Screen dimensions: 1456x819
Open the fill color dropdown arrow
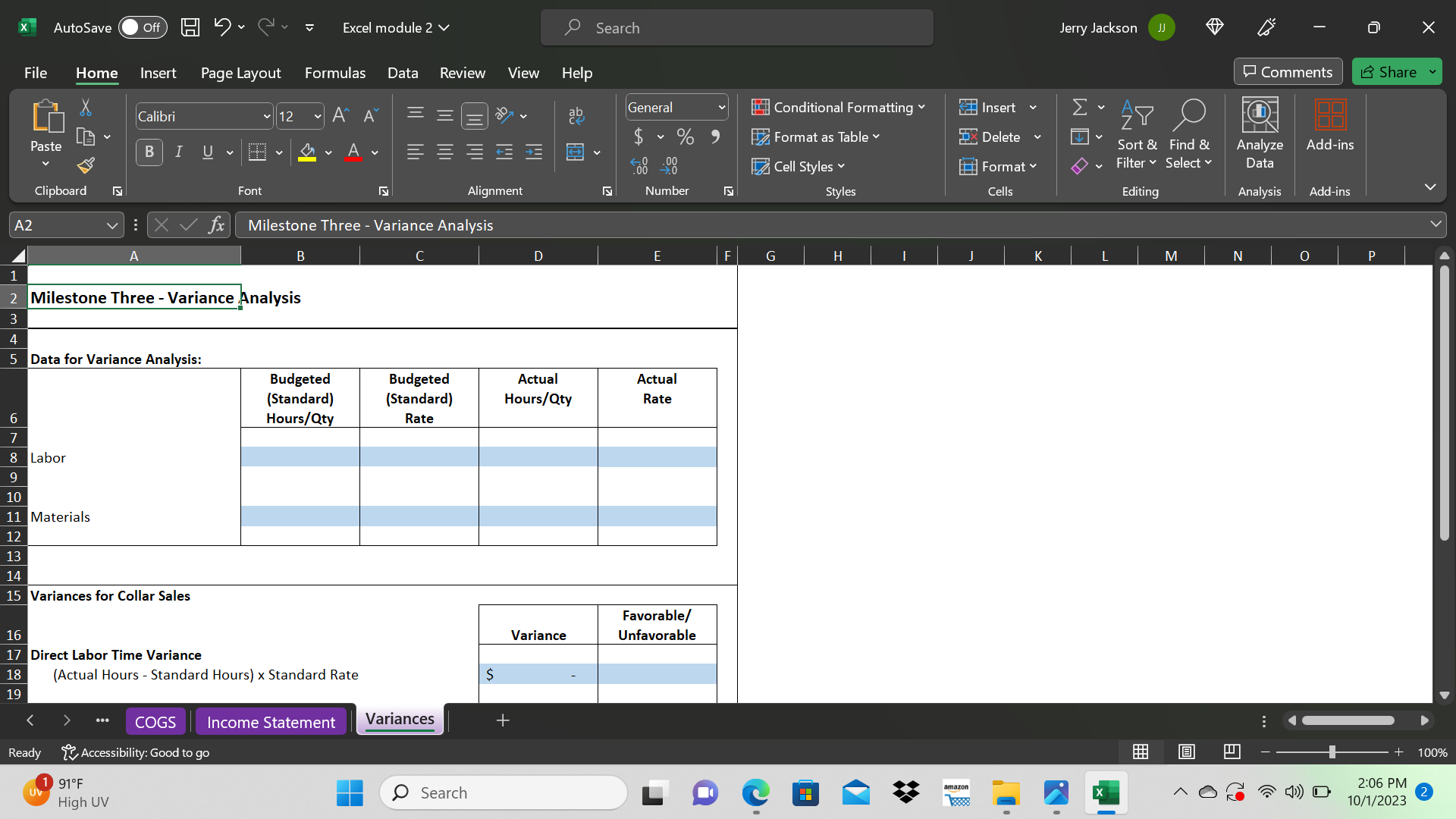[329, 152]
